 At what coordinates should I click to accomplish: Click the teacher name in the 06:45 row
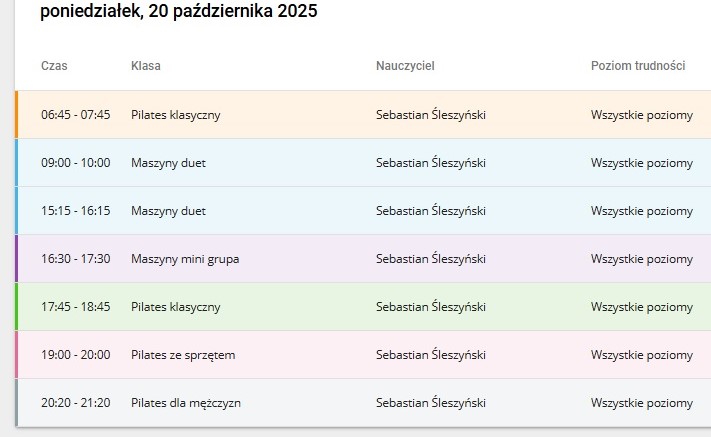pos(430,115)
